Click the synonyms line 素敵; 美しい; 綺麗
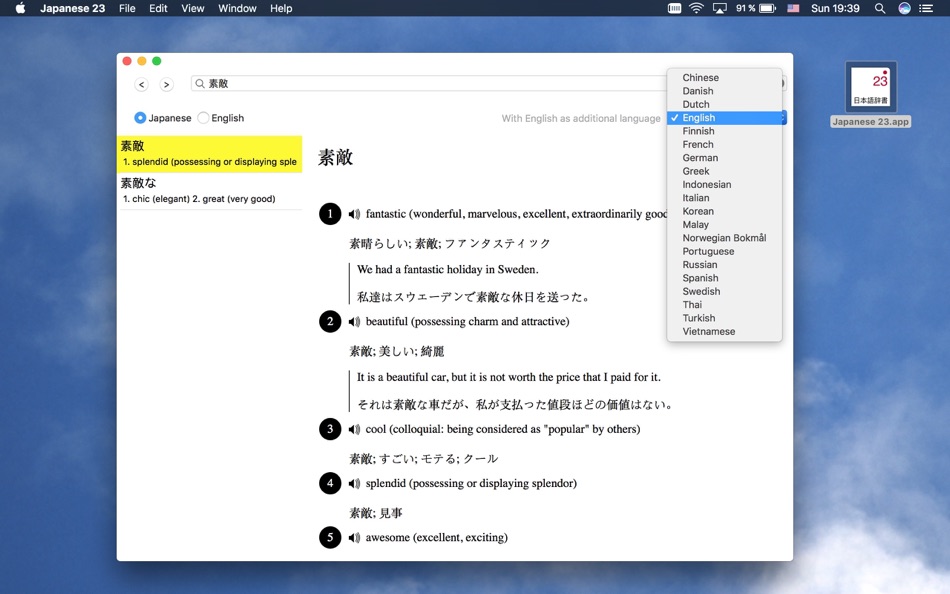The width and height of the screenshot is (950, 594). (397, 351)
